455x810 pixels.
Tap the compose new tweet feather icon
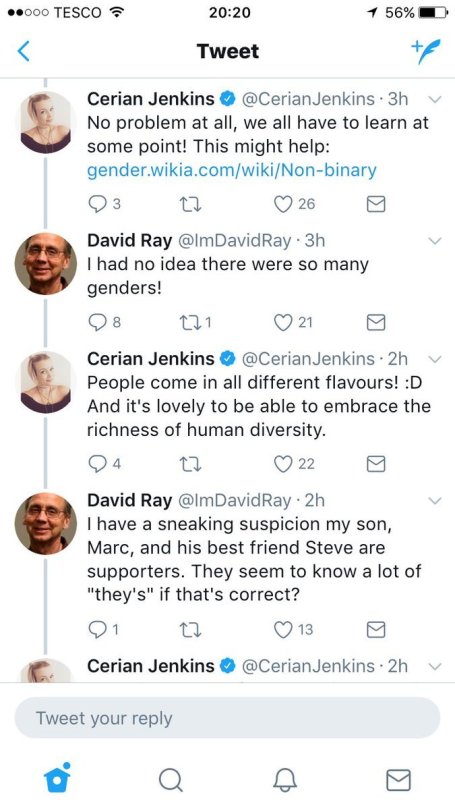tap(426, 51)
